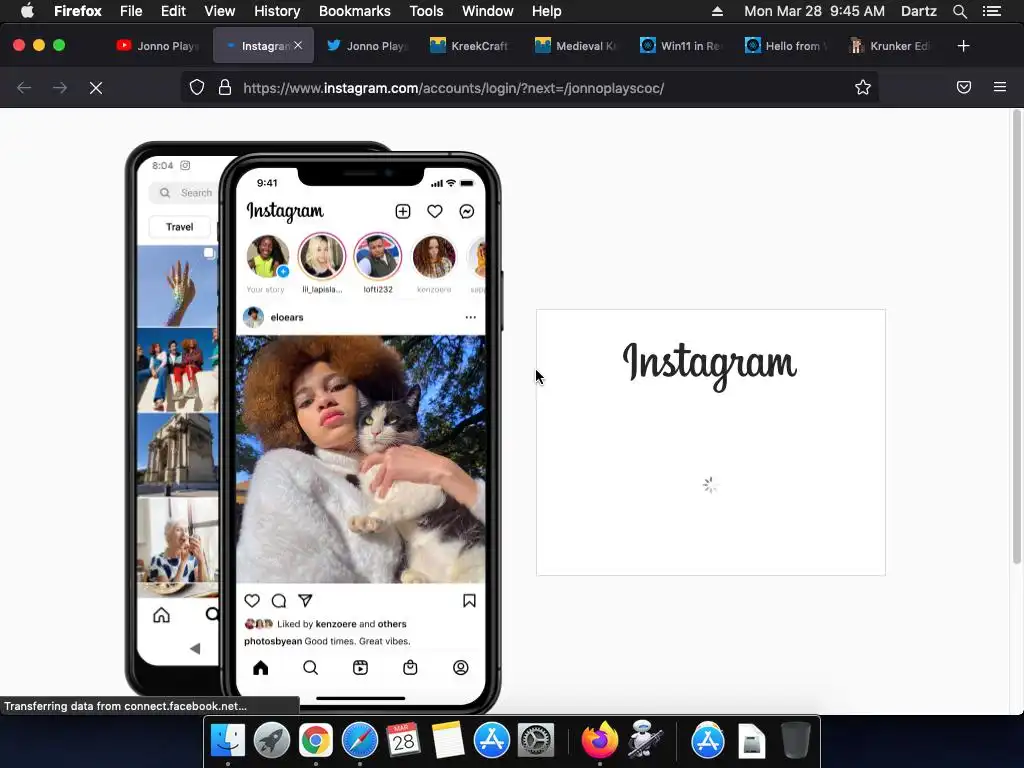Click the forward navigation arrow
1024x768 pixels.
coord(60,88)
